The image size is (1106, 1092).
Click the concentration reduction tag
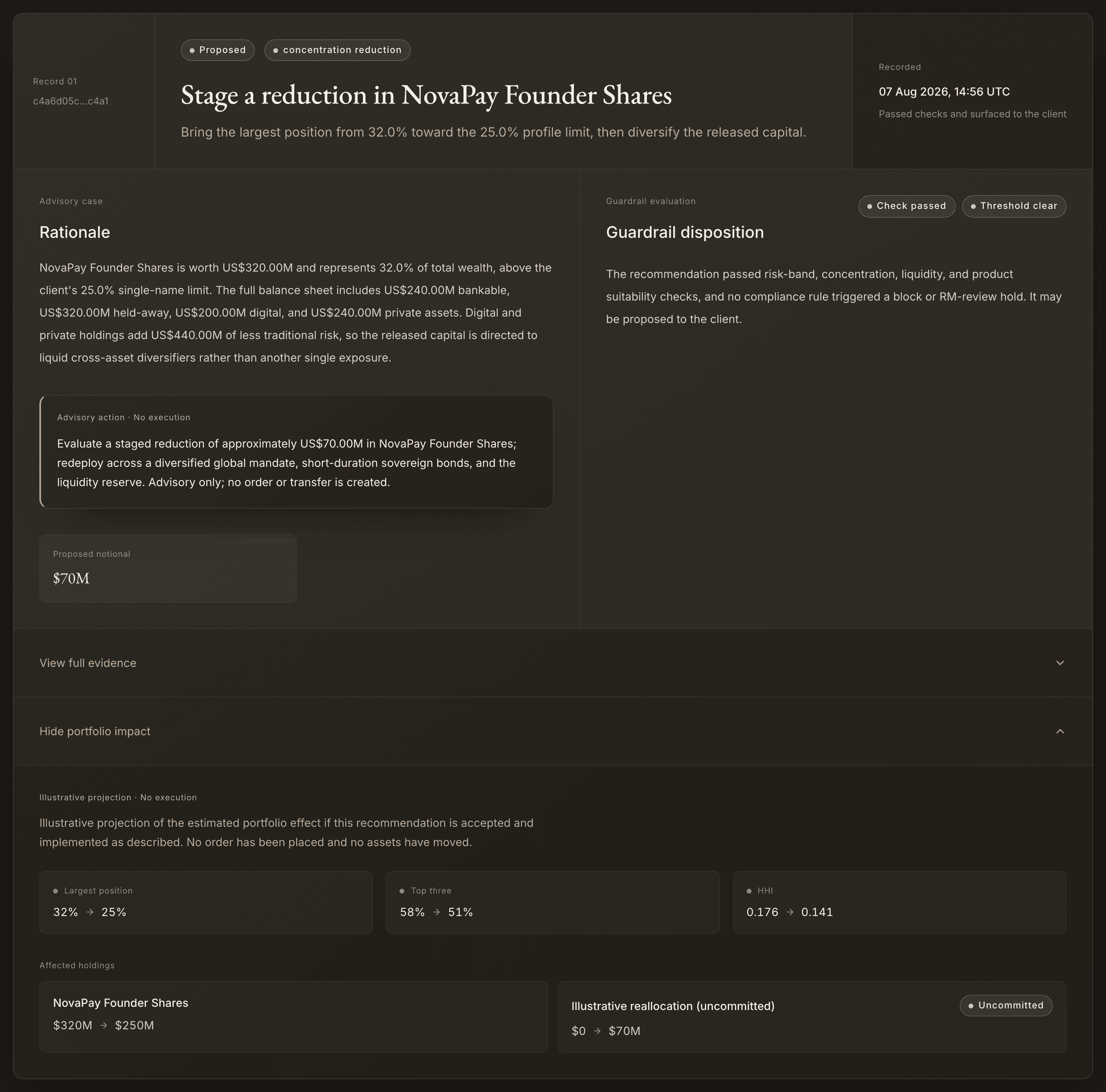coord(337,50)
